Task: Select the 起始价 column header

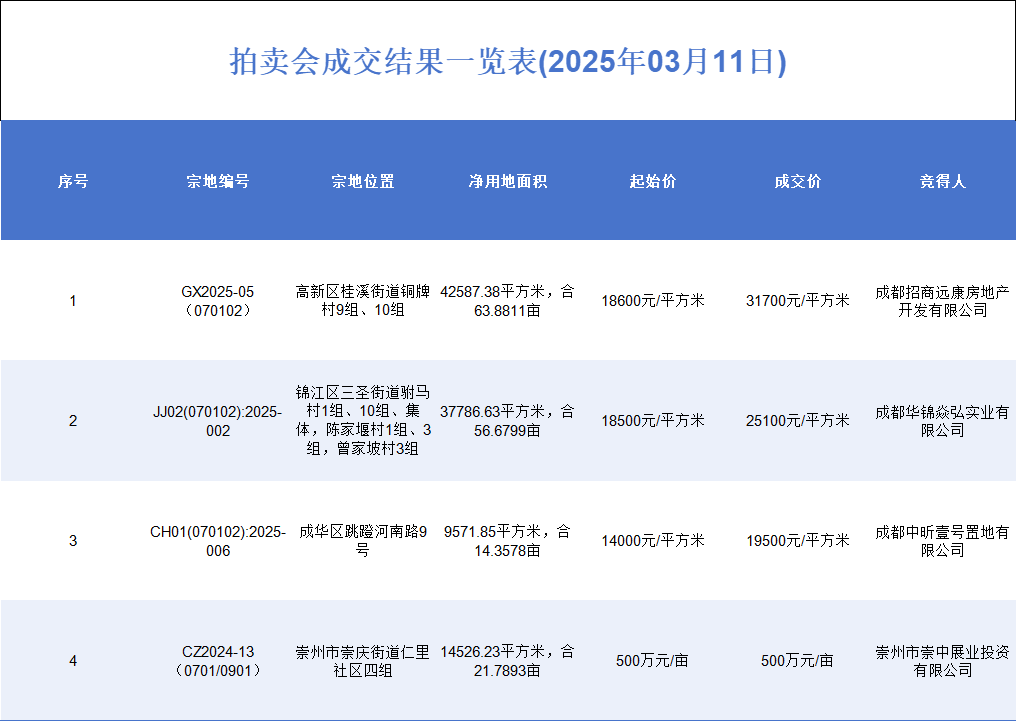Action: click(x=653, y=181)
